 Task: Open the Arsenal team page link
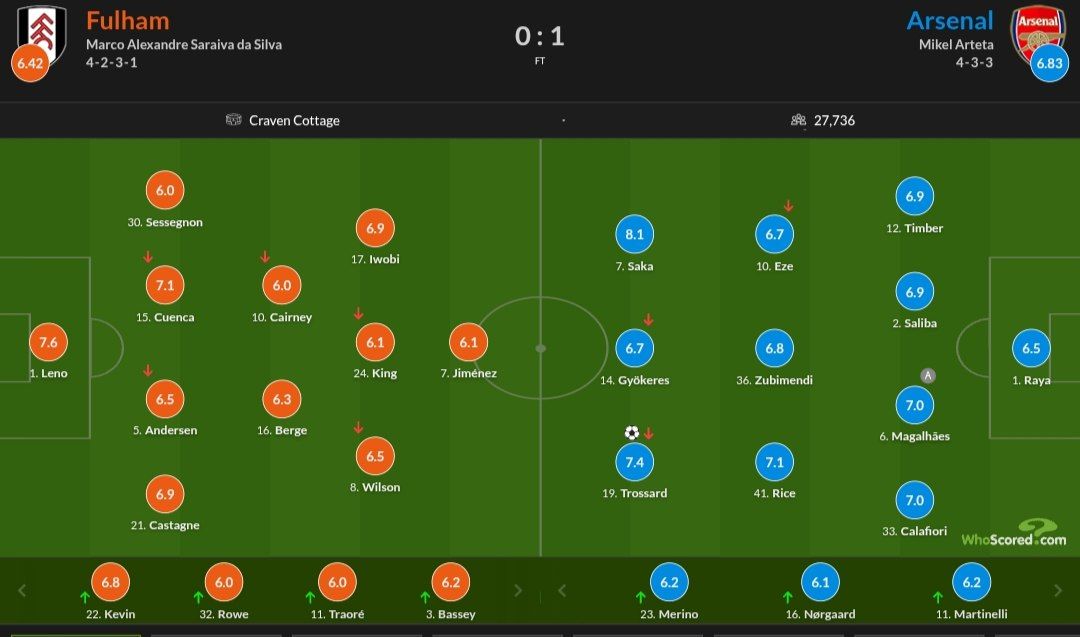949,20
